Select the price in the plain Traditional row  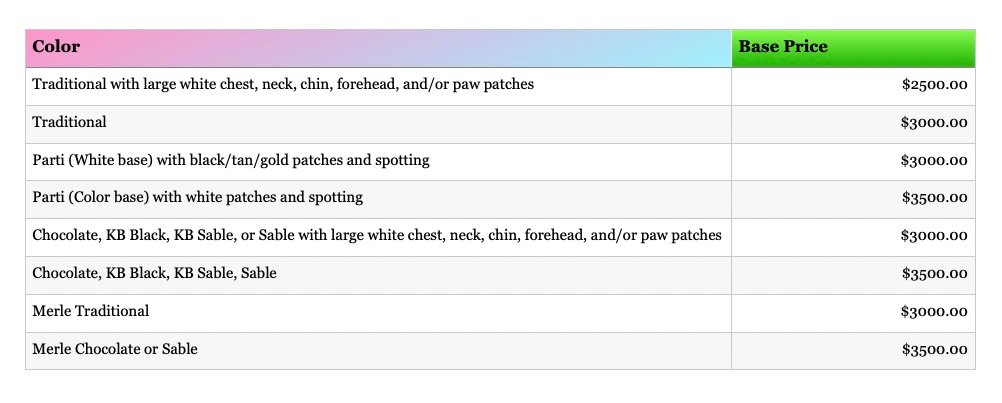(934, 123)
